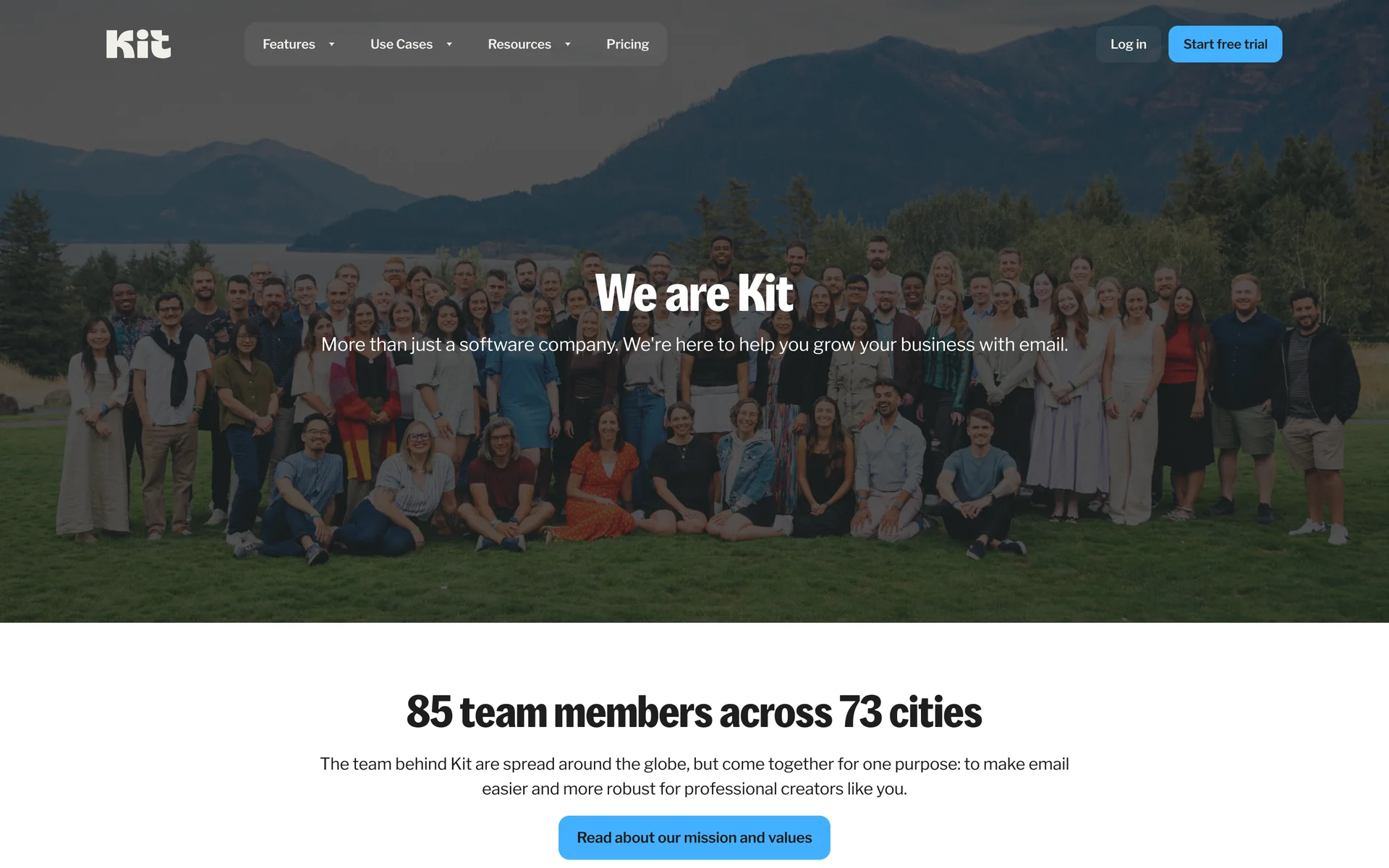Screen dimensions: 1389x868
Task: Click the woman in the orange dress
Action: pos(600,477)
